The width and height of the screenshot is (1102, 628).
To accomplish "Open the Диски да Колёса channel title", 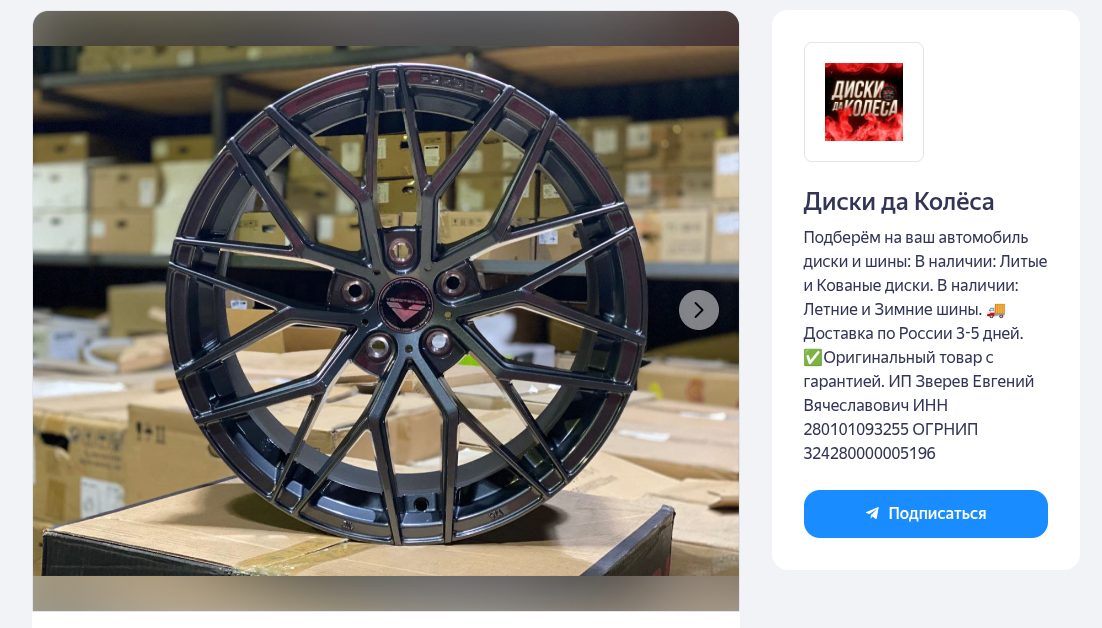I will click(898, 202).
